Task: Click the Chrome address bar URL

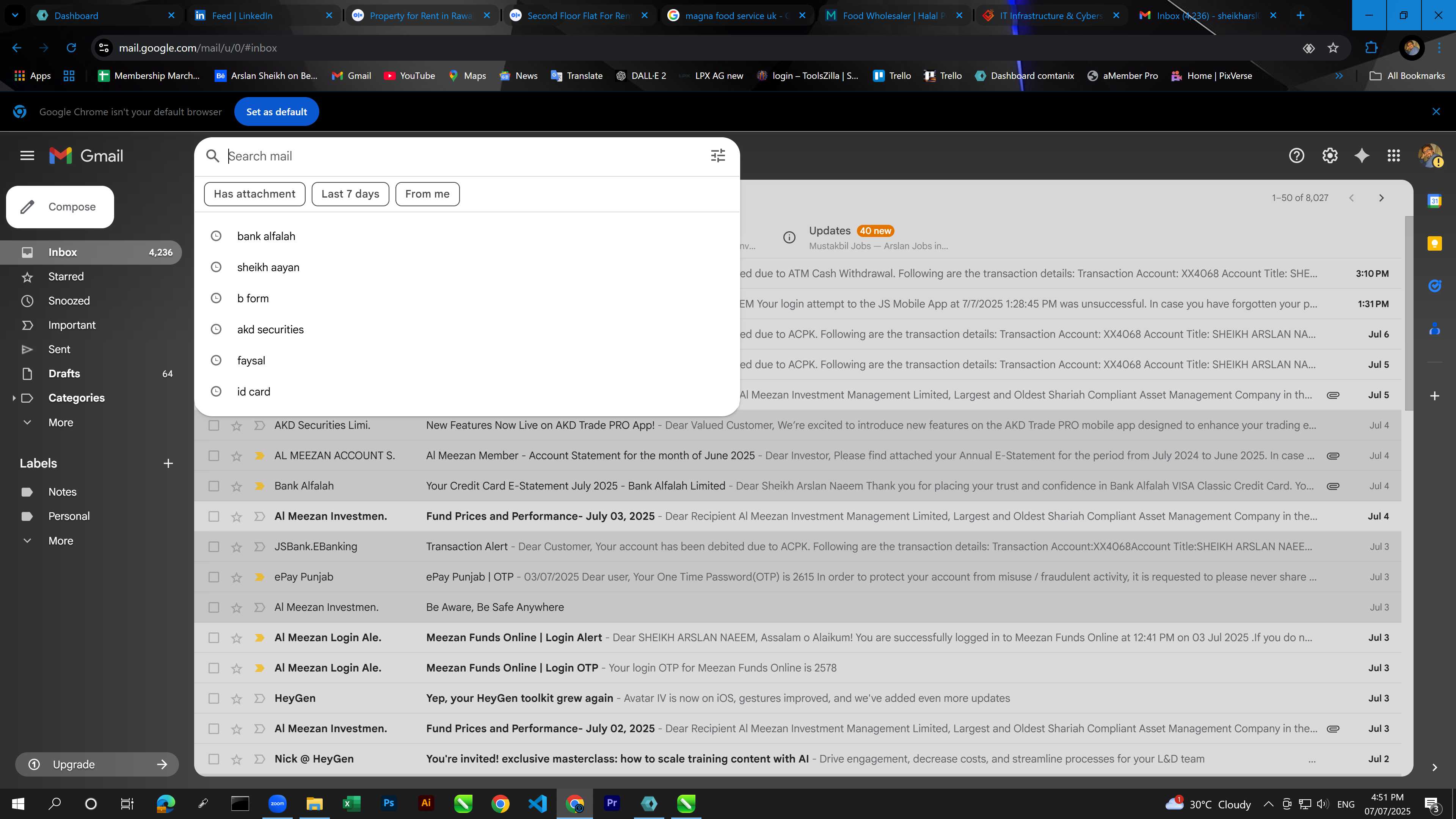Action: [197, 48]
